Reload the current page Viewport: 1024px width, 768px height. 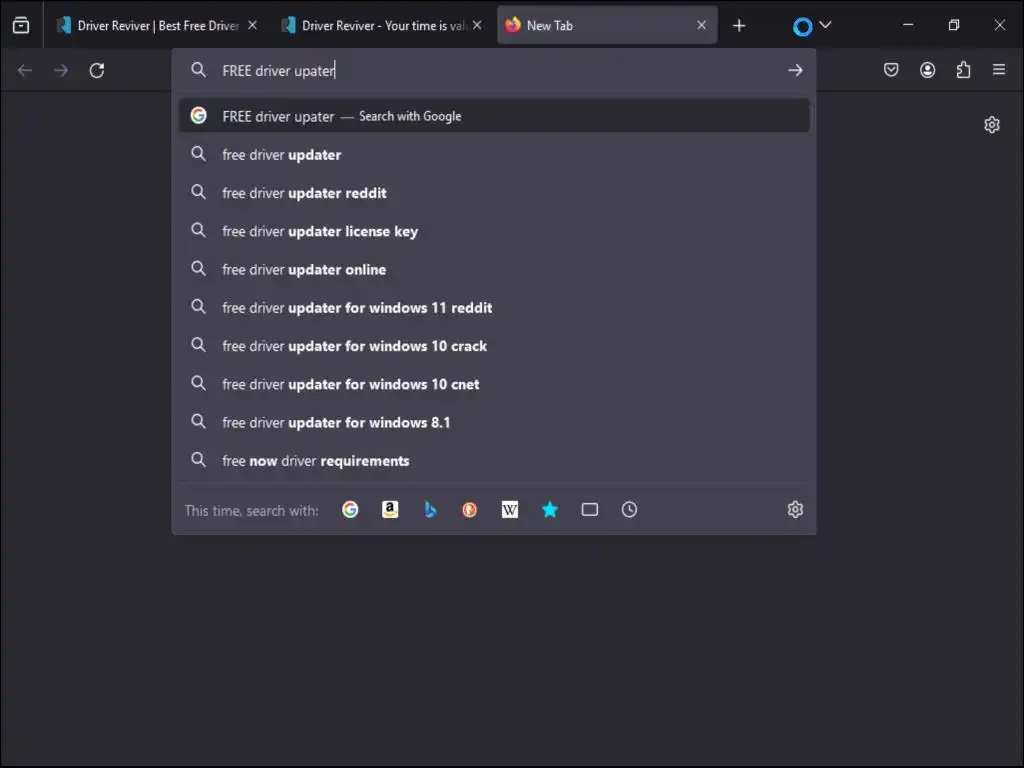[x=97, y=71]
